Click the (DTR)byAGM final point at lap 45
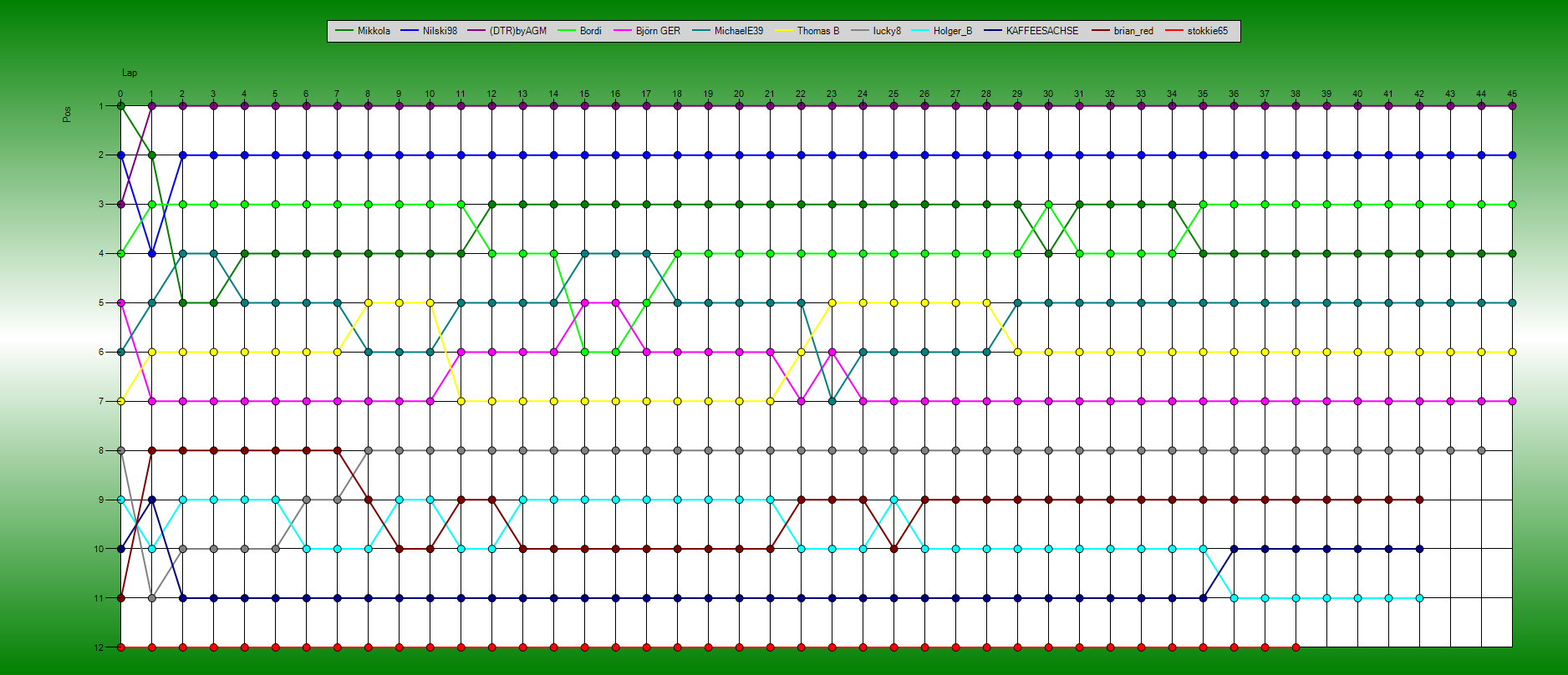Viewport: 1568px width, 675px height. [x=1512, y=106]
